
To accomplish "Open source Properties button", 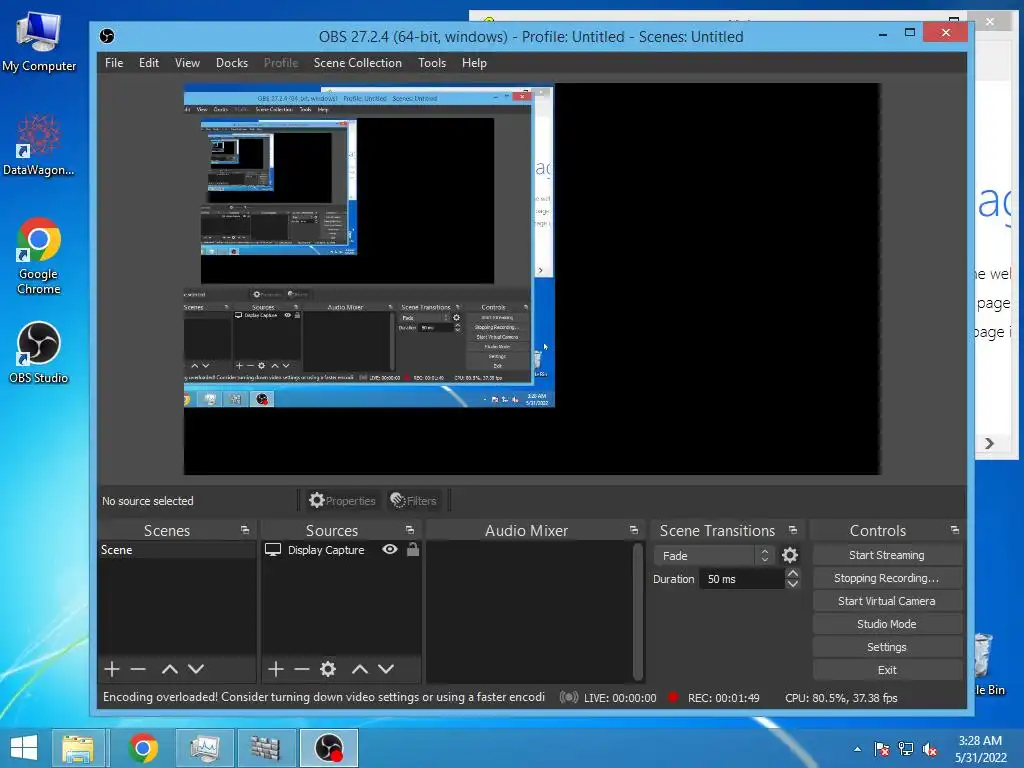I will pos(343,500).
